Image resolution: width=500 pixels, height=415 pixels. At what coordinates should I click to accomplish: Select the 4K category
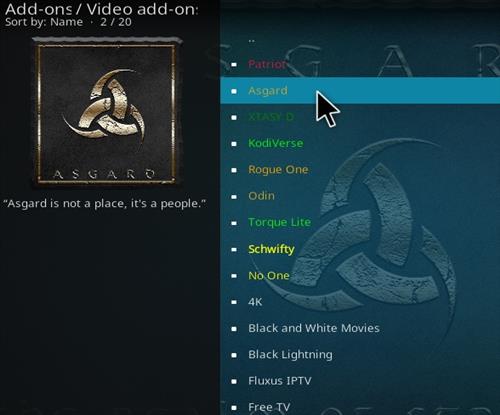pos(360,302)
